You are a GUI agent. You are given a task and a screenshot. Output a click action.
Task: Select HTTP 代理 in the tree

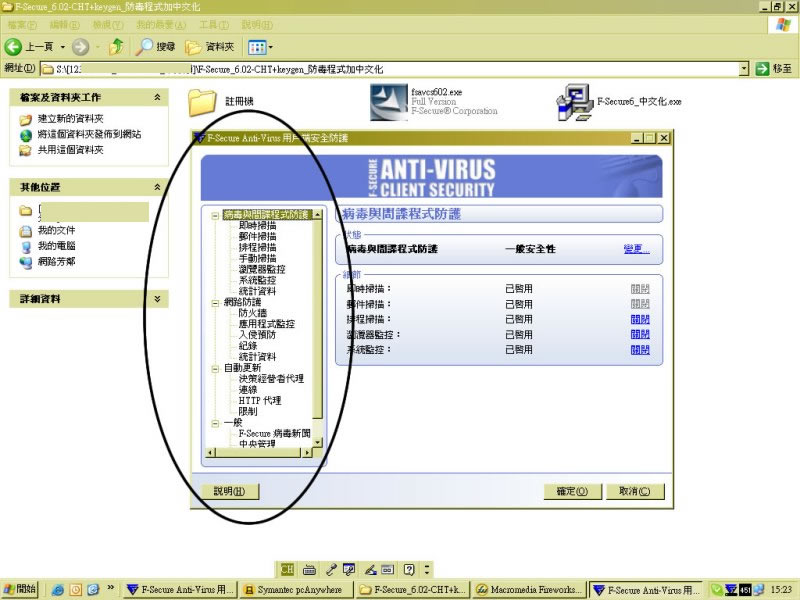pyautogui.click(x=260, y=401)
